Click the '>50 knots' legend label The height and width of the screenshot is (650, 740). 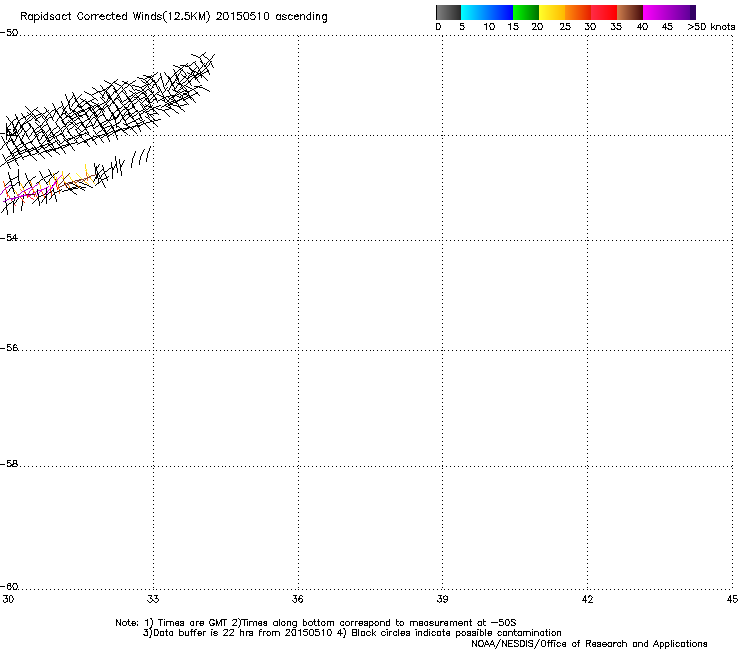[711, 27]
